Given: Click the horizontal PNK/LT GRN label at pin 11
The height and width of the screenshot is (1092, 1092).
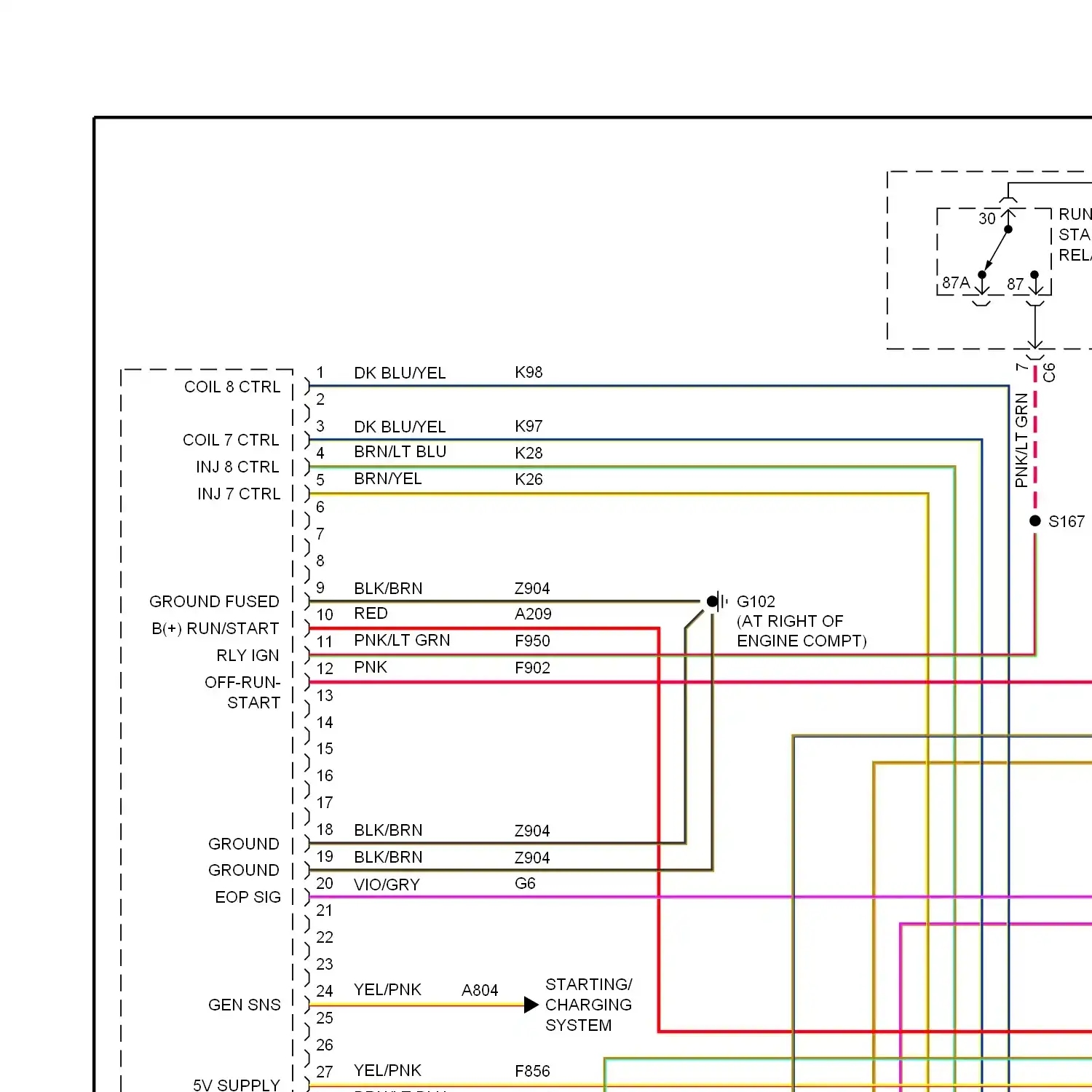Looking at the screenshot, I should point(402,640).
